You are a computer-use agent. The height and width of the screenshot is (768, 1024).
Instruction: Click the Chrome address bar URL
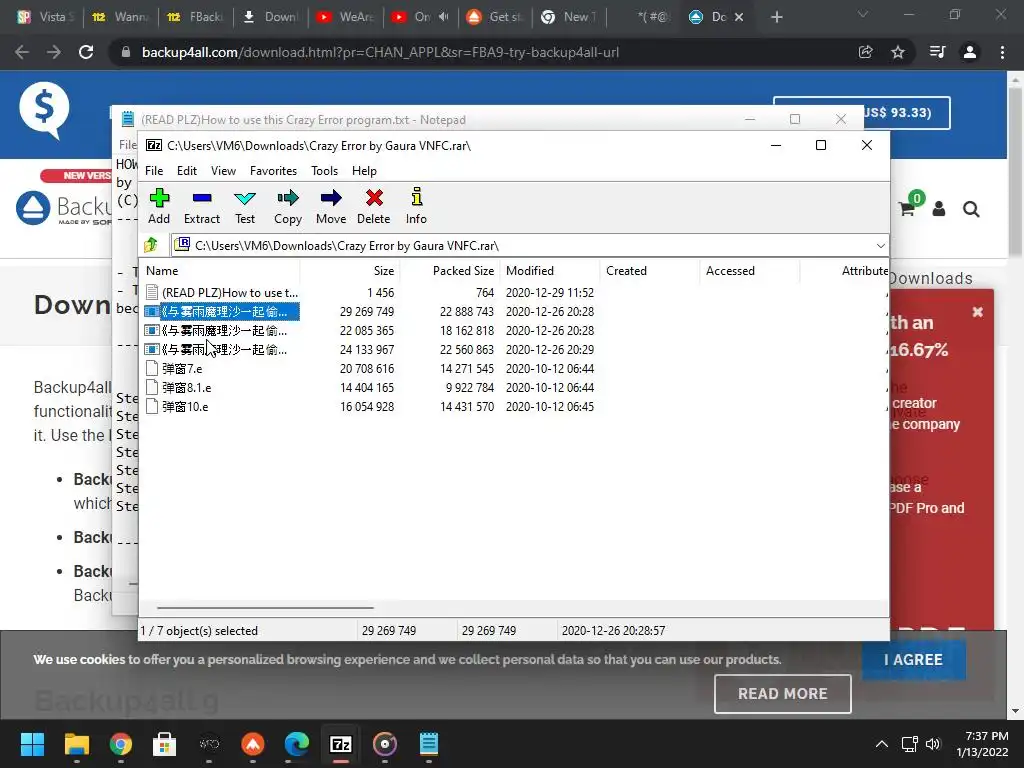coord(380,52)
